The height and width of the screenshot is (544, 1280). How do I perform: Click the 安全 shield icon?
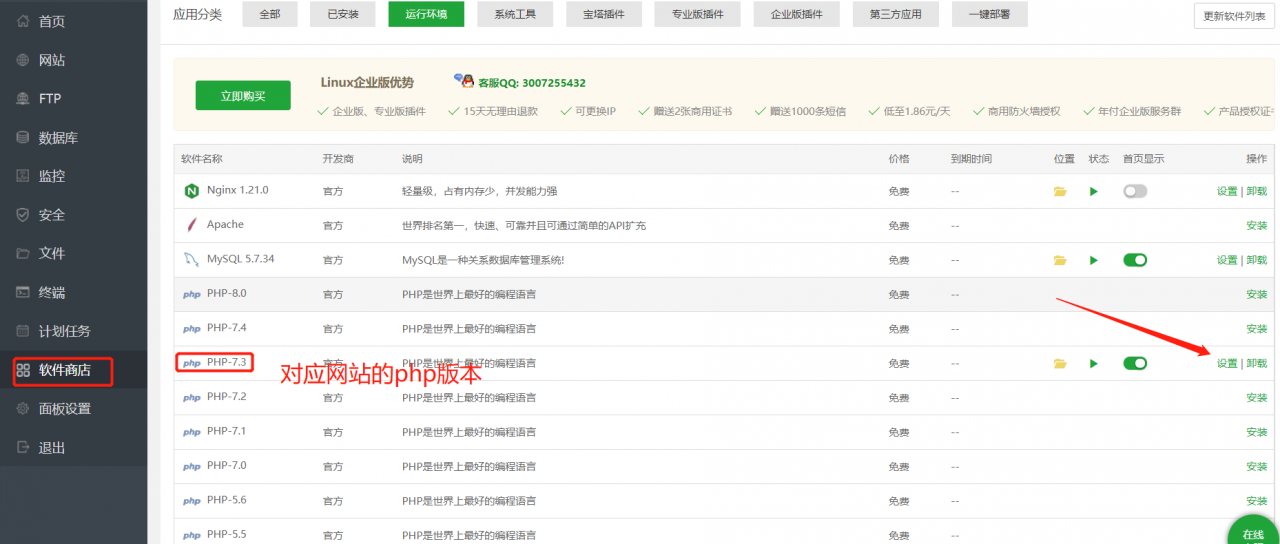pyautogui.click(x=23, y=215)
